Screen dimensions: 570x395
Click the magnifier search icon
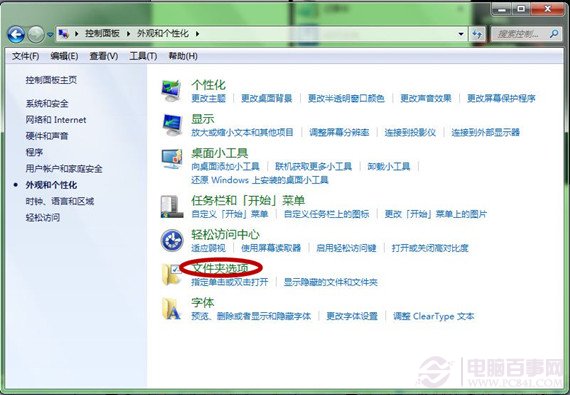point(554,34)
